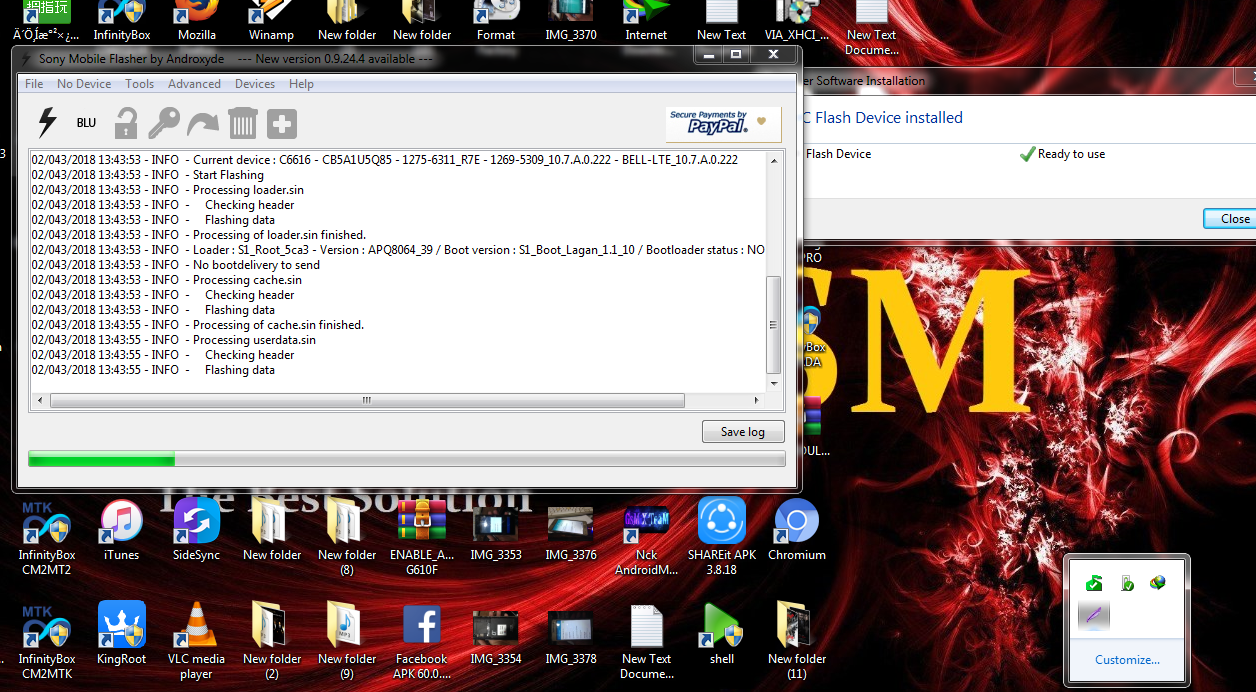1256x692 pixels.
Task: Click the log's horizontal scrollbar thumb
Action: tap(366, 400)
